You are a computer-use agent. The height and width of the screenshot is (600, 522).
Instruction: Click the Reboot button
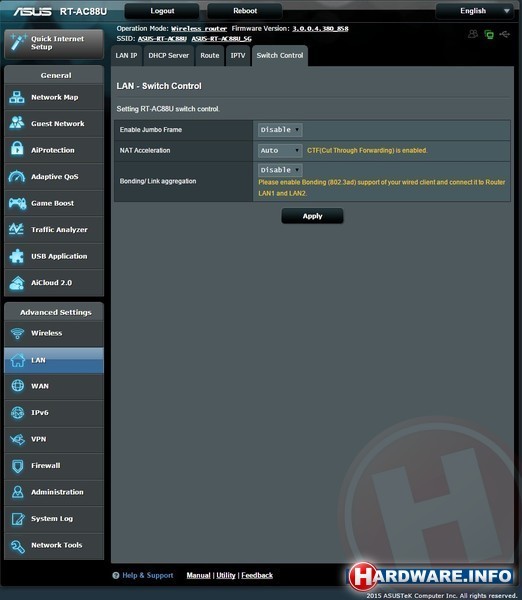click(245, 11)
